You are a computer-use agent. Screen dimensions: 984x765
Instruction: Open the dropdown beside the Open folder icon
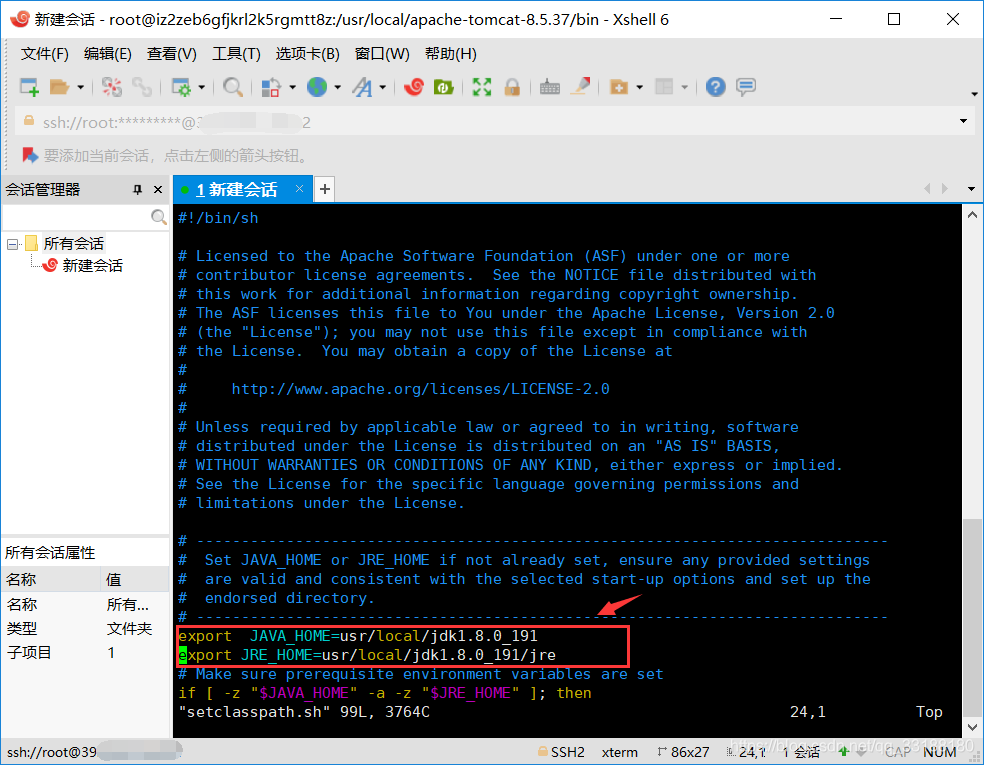coord(80,87)
